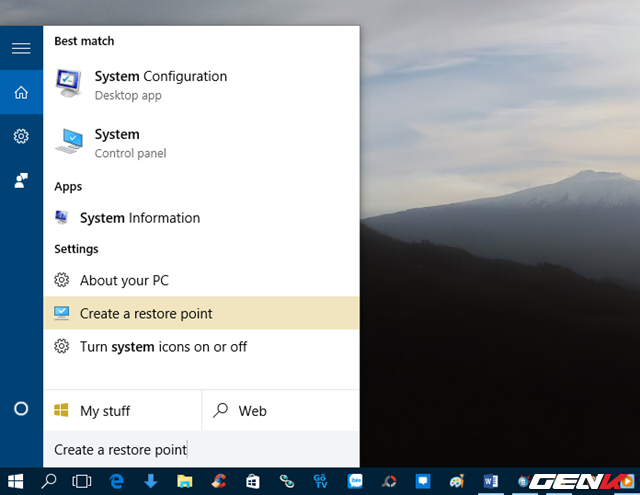Select the Home icon in sidebar
Screen dimensions: 640x495
coord(21,93)
